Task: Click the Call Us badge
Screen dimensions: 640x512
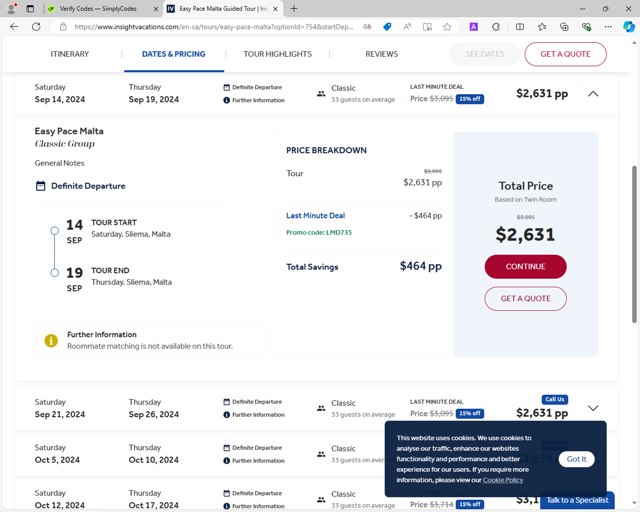Action: coord(555,399)
